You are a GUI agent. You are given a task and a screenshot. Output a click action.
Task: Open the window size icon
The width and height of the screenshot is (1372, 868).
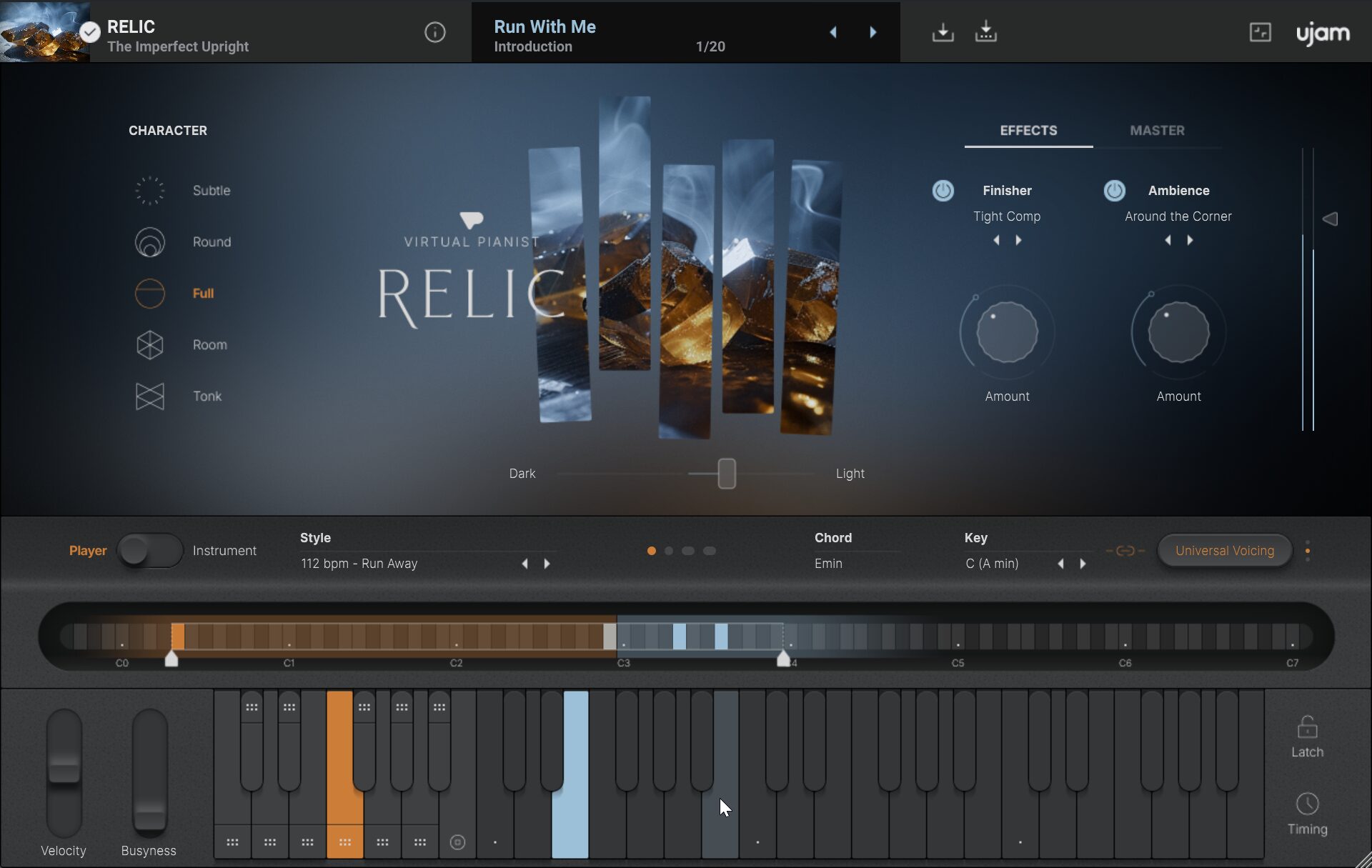click(1260, 32)
